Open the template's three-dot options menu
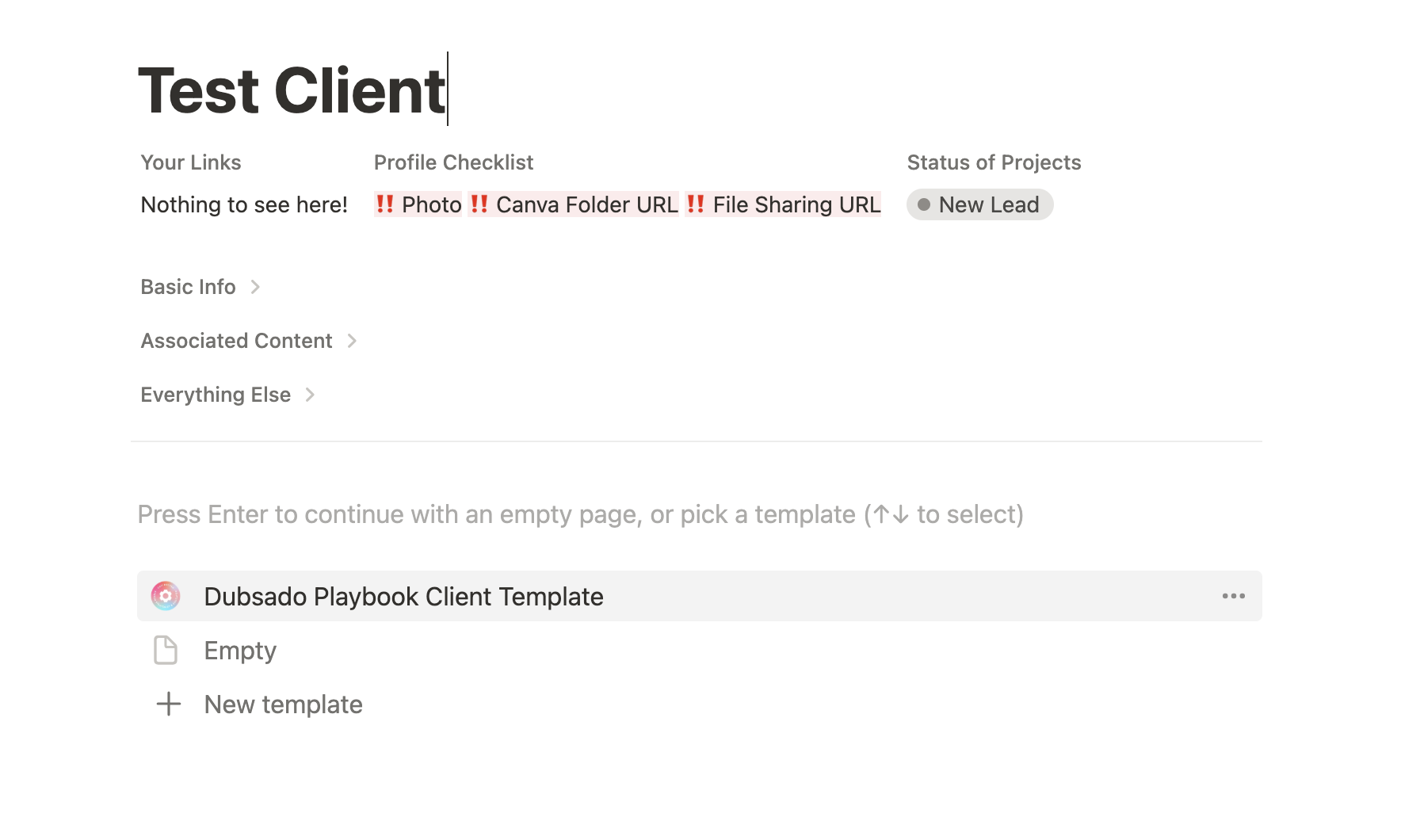 (1233, 596)
